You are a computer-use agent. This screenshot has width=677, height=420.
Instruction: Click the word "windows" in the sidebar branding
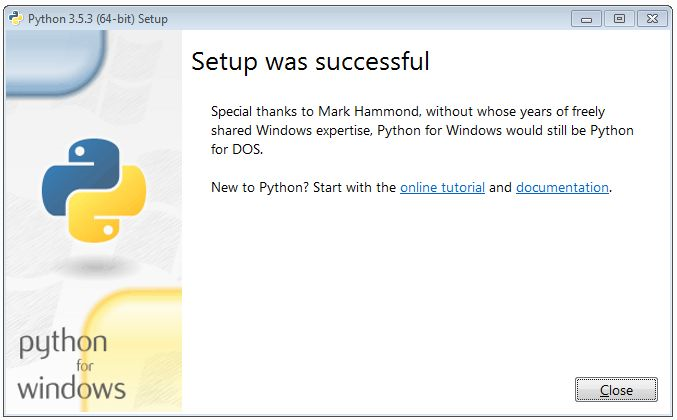[x=72, y=388]
